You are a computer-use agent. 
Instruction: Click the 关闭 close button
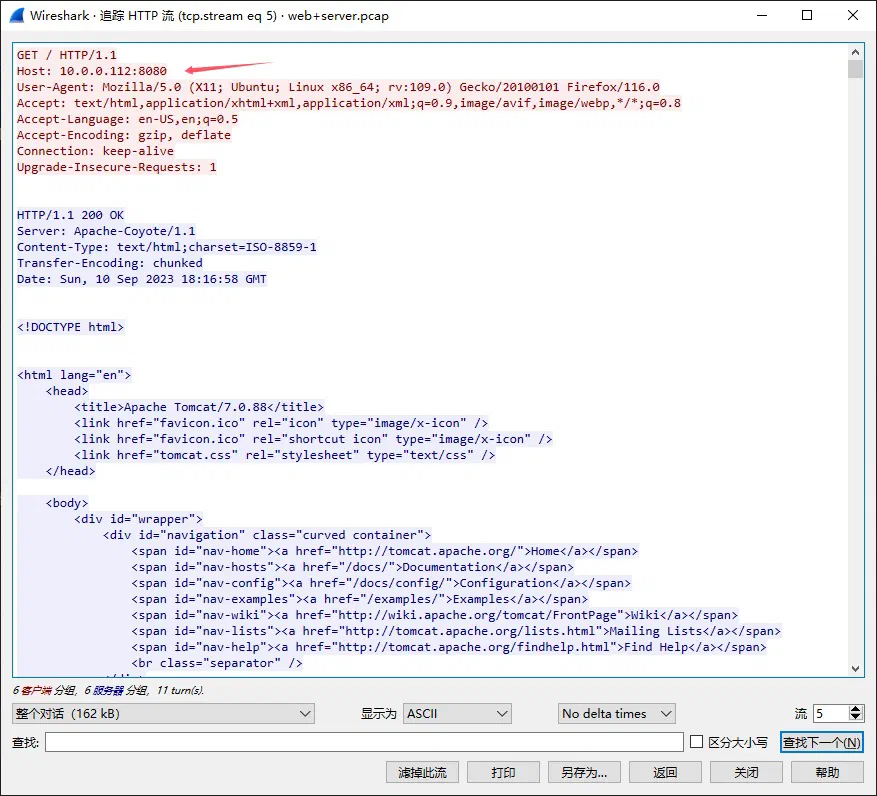tap(746, 773)
